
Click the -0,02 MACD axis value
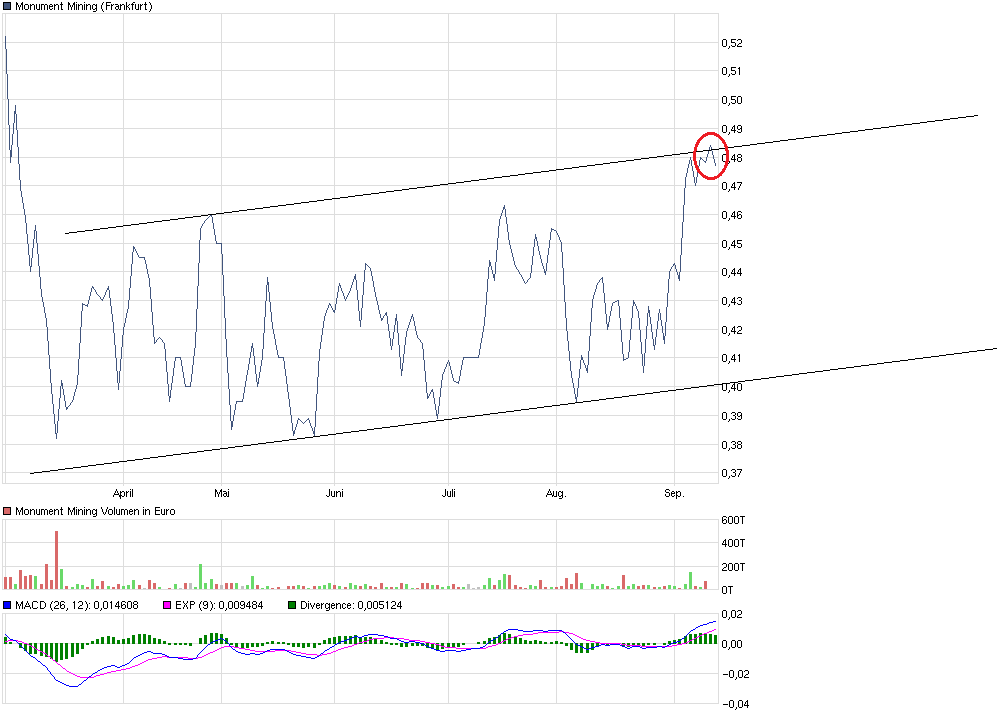tap(735, 675)
